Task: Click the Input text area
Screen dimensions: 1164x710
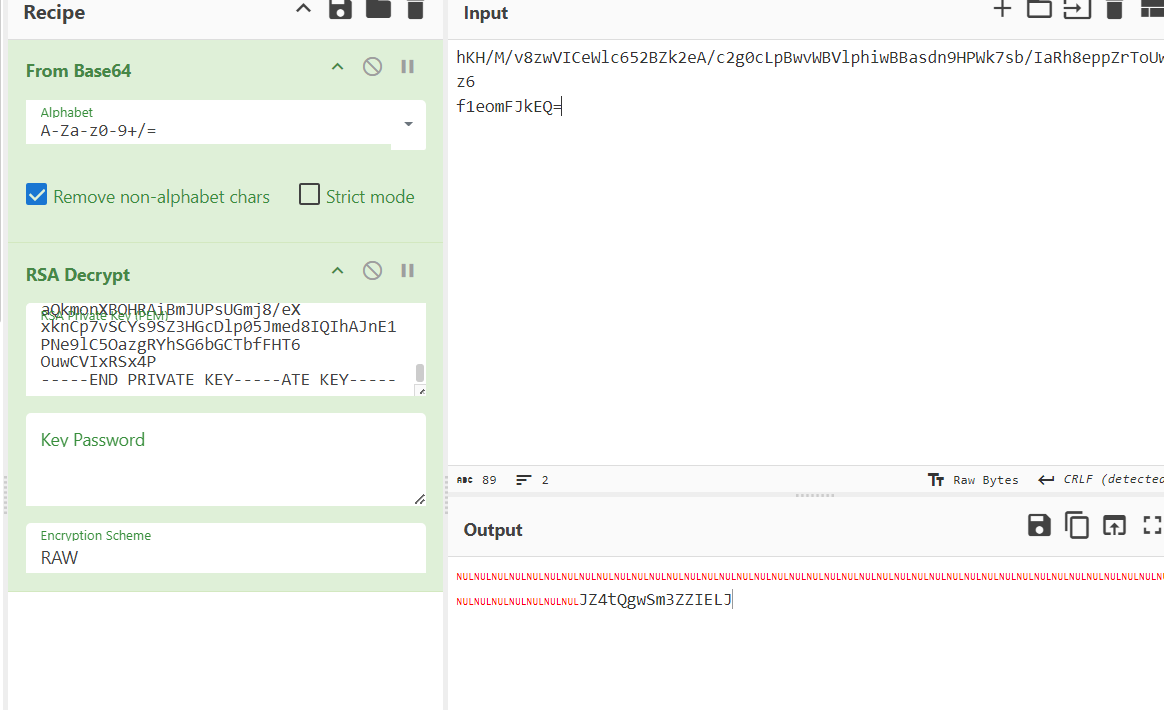Action: click(806, 253)
